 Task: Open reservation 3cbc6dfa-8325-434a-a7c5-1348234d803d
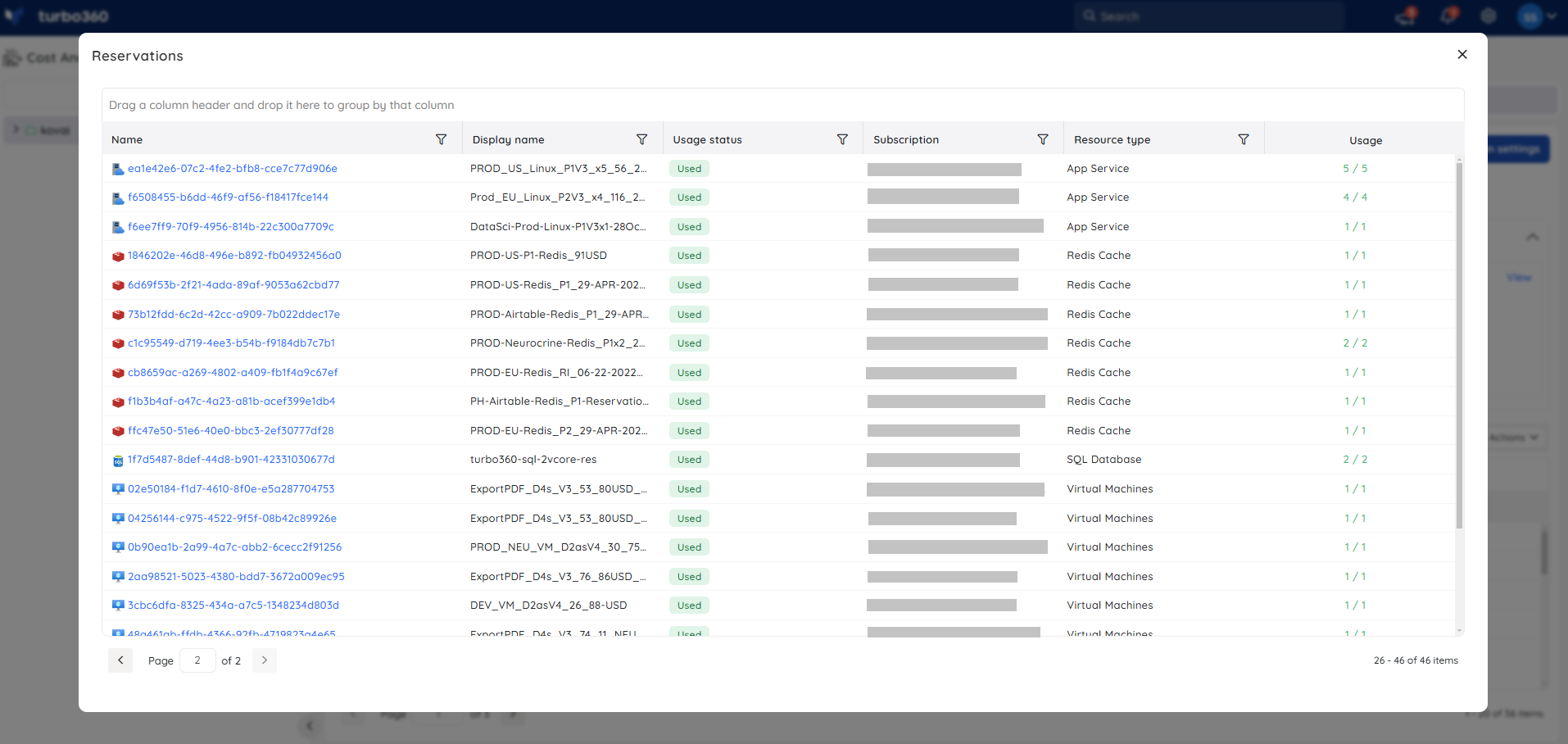pyautogui.click(x=233, y=606)
